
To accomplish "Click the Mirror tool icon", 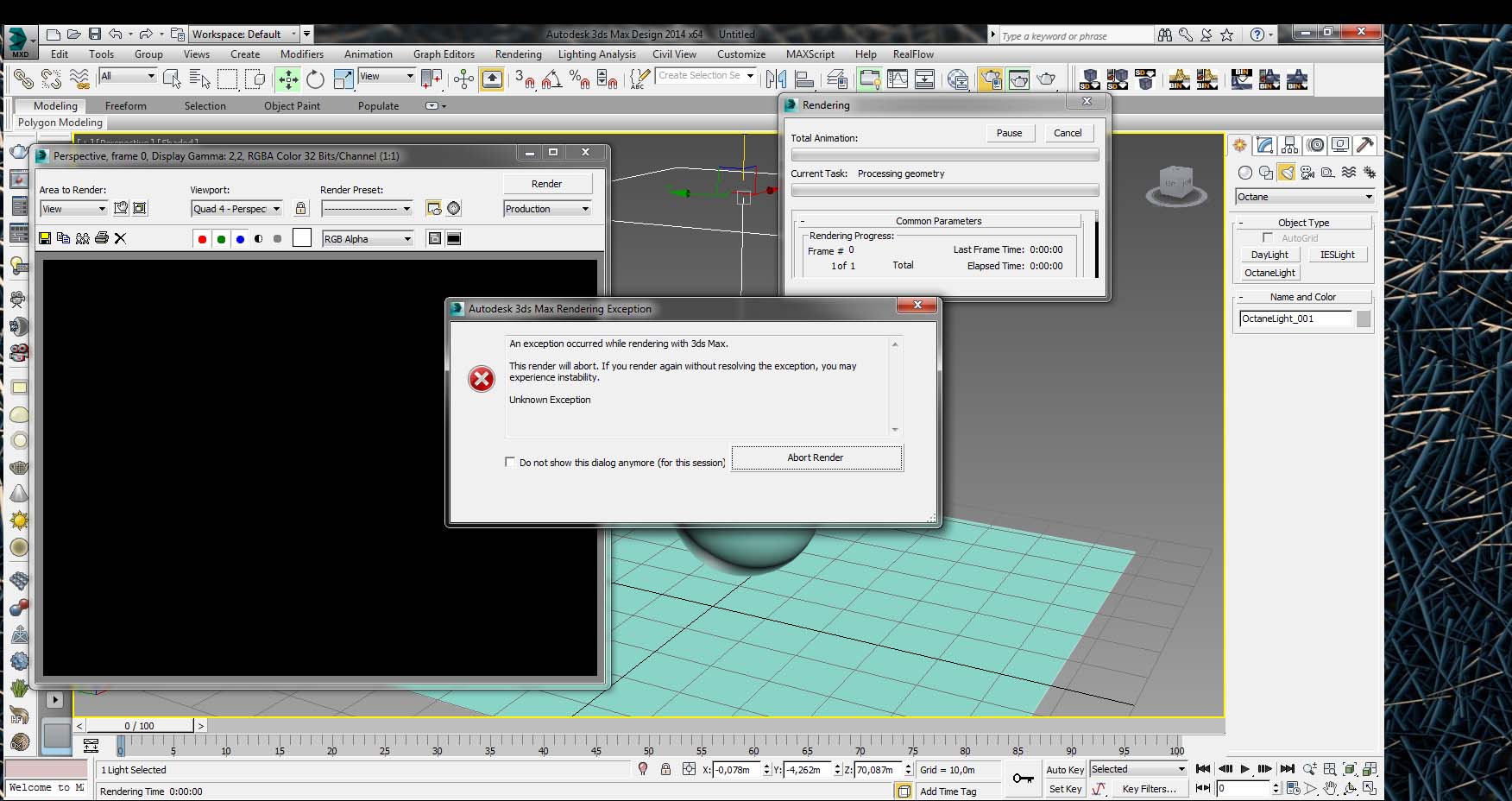I will point(776,79).
